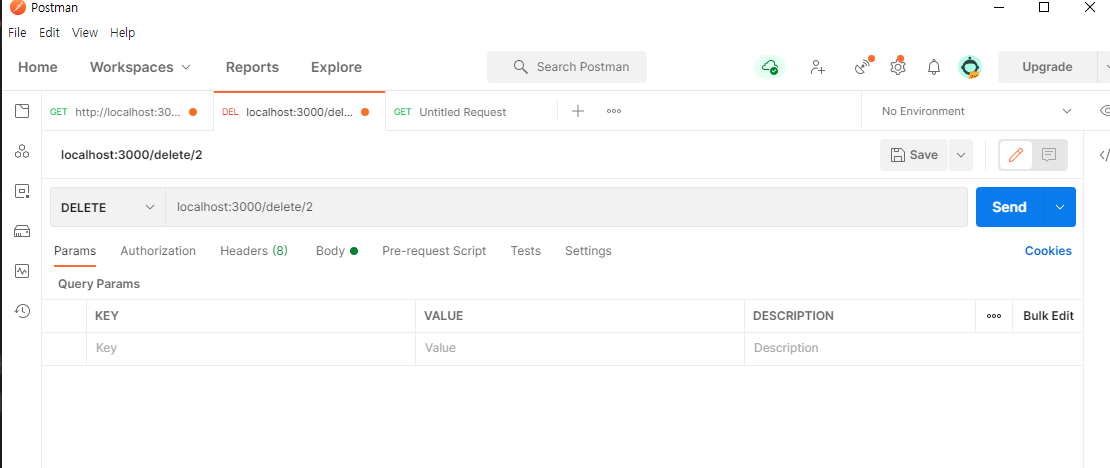Expand the Workspaces dropdown
The image size is (1110, 468).
point(140,67)
